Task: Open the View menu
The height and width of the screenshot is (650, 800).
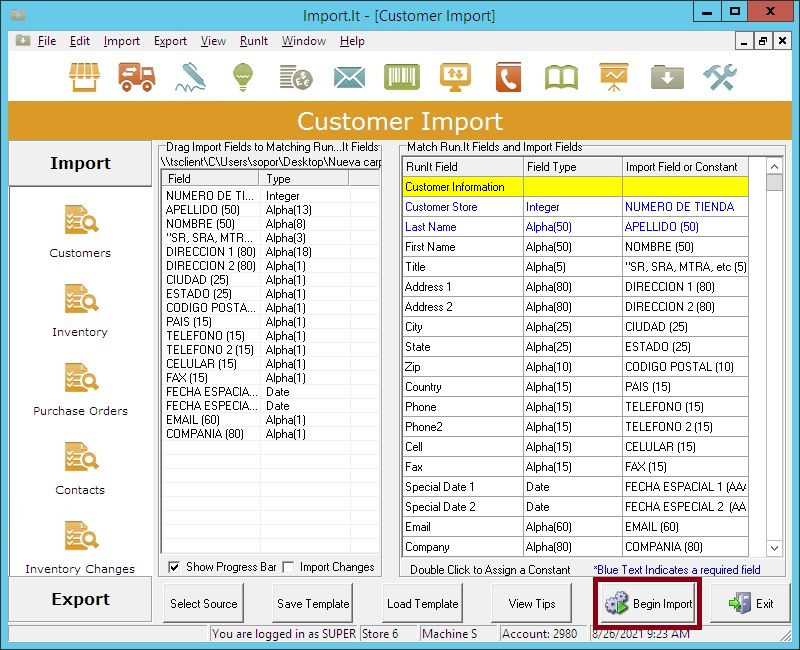Action: click(213, 41)
